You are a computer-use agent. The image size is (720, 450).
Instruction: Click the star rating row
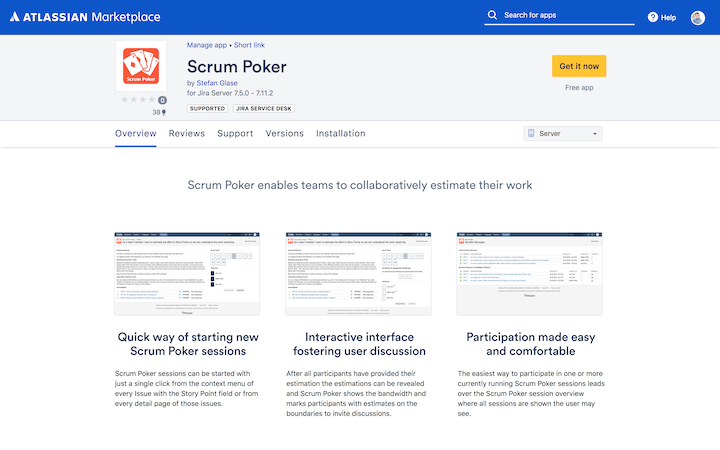pos(138,100)
